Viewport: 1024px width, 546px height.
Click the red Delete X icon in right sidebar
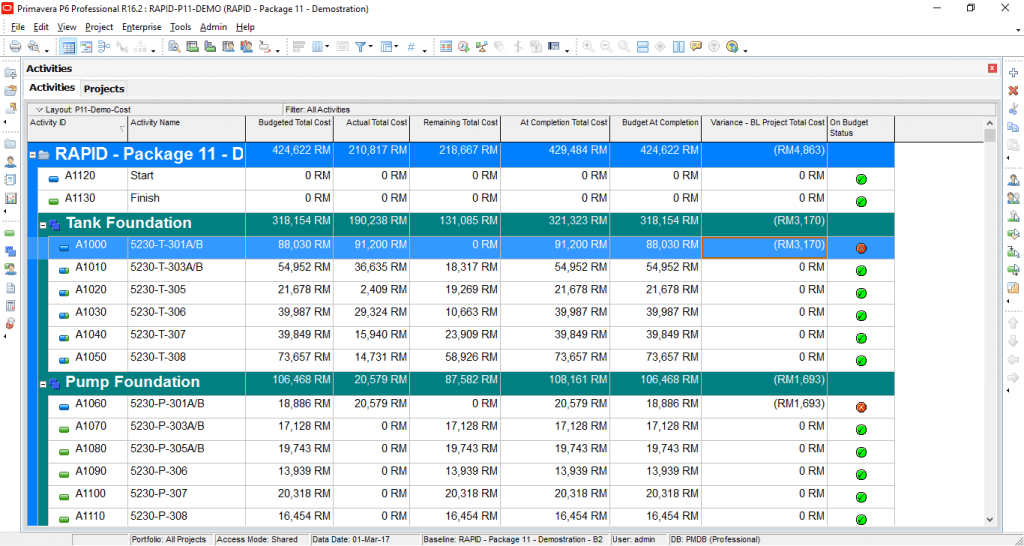click(1014, 90)
